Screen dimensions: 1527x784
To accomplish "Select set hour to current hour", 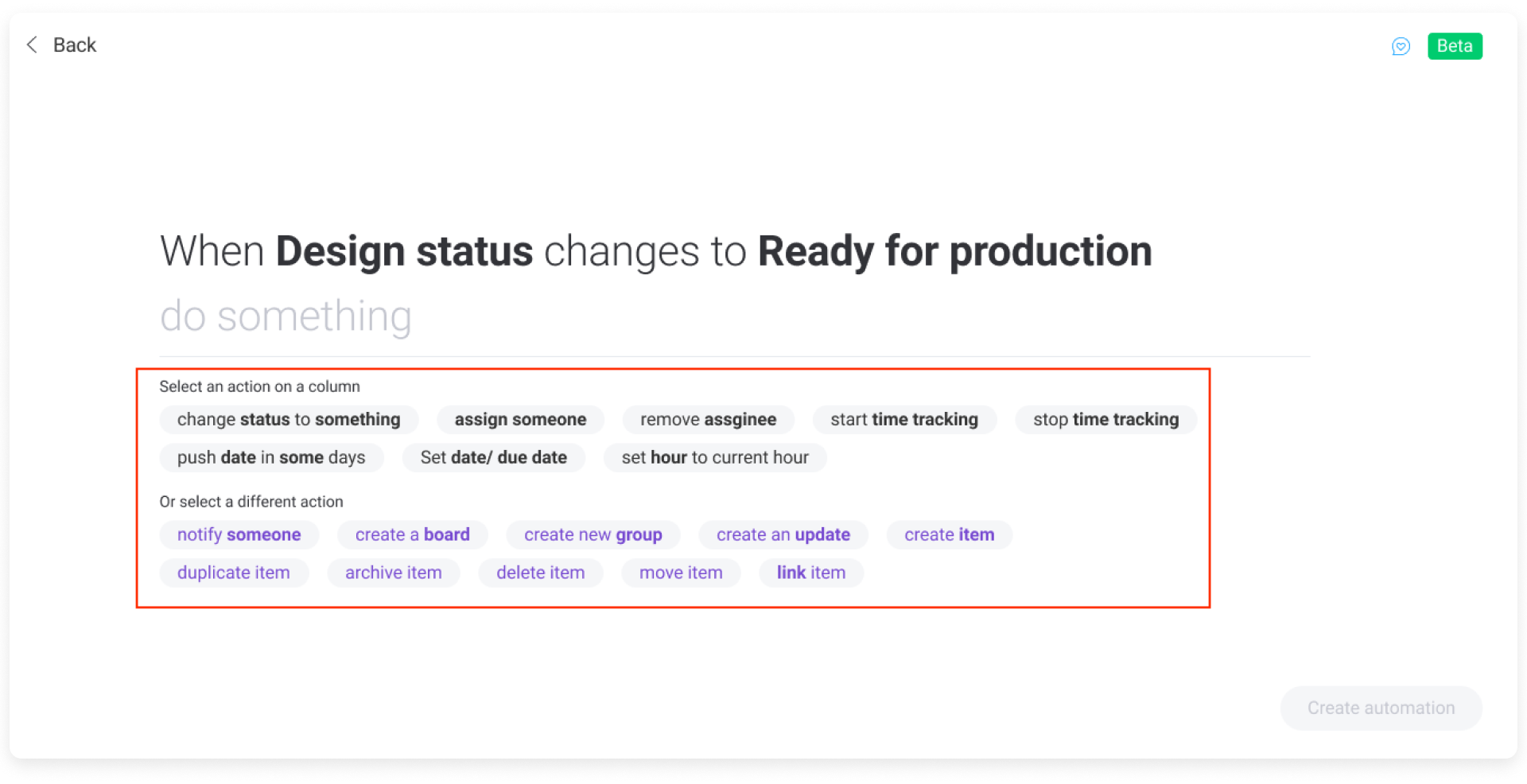I will 714,457.
